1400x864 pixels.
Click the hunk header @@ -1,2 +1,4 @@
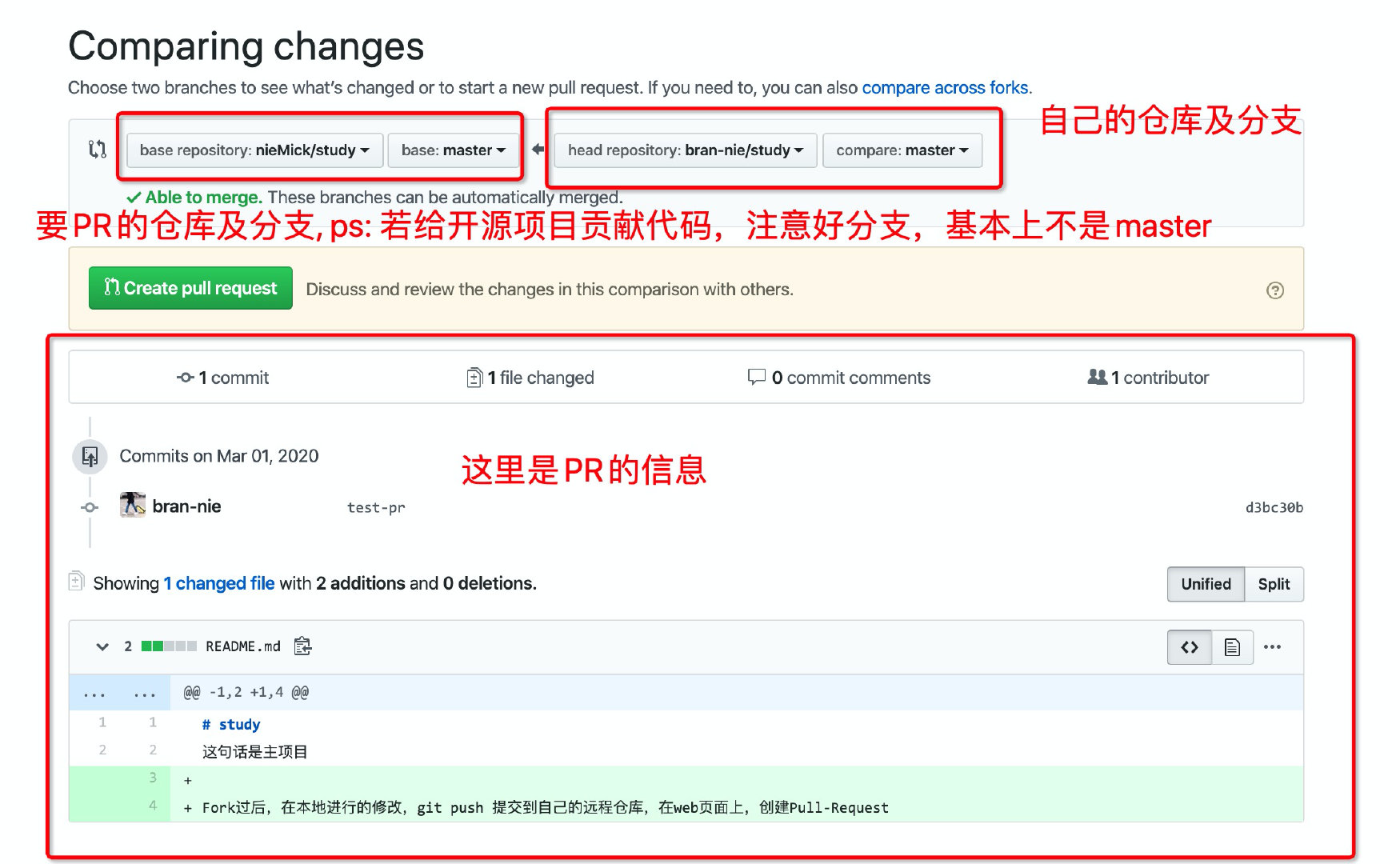coord(246,693)
